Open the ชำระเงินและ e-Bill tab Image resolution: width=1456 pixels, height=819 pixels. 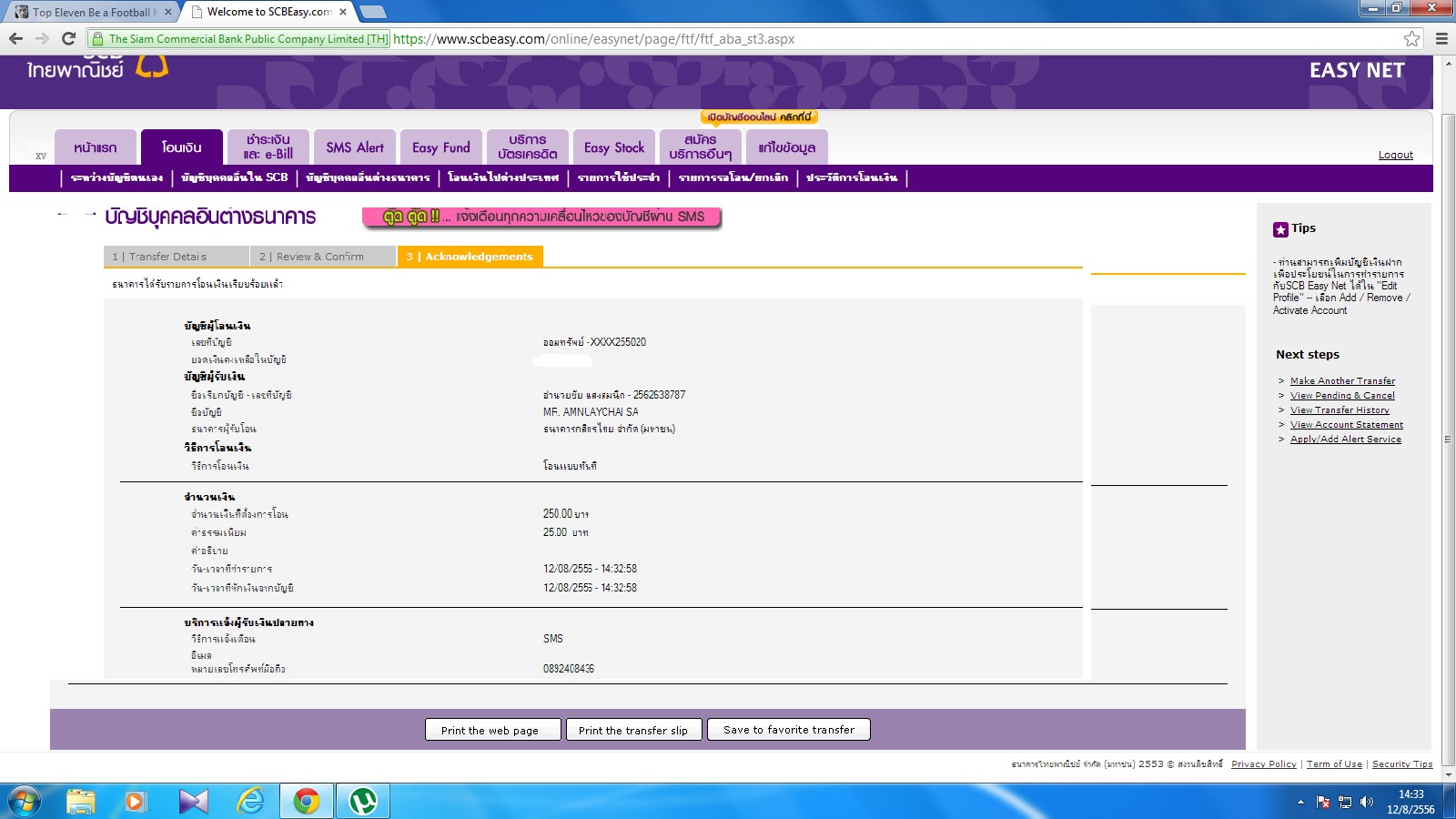[268, 147]
